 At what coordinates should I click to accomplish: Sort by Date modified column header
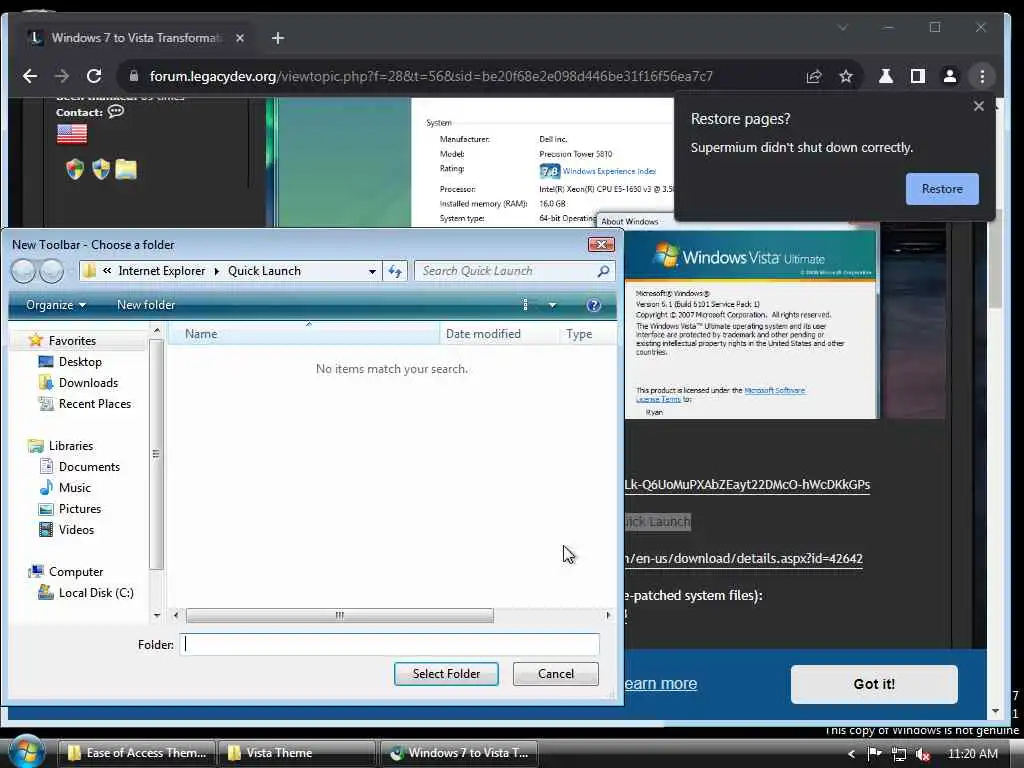point(499,334)
